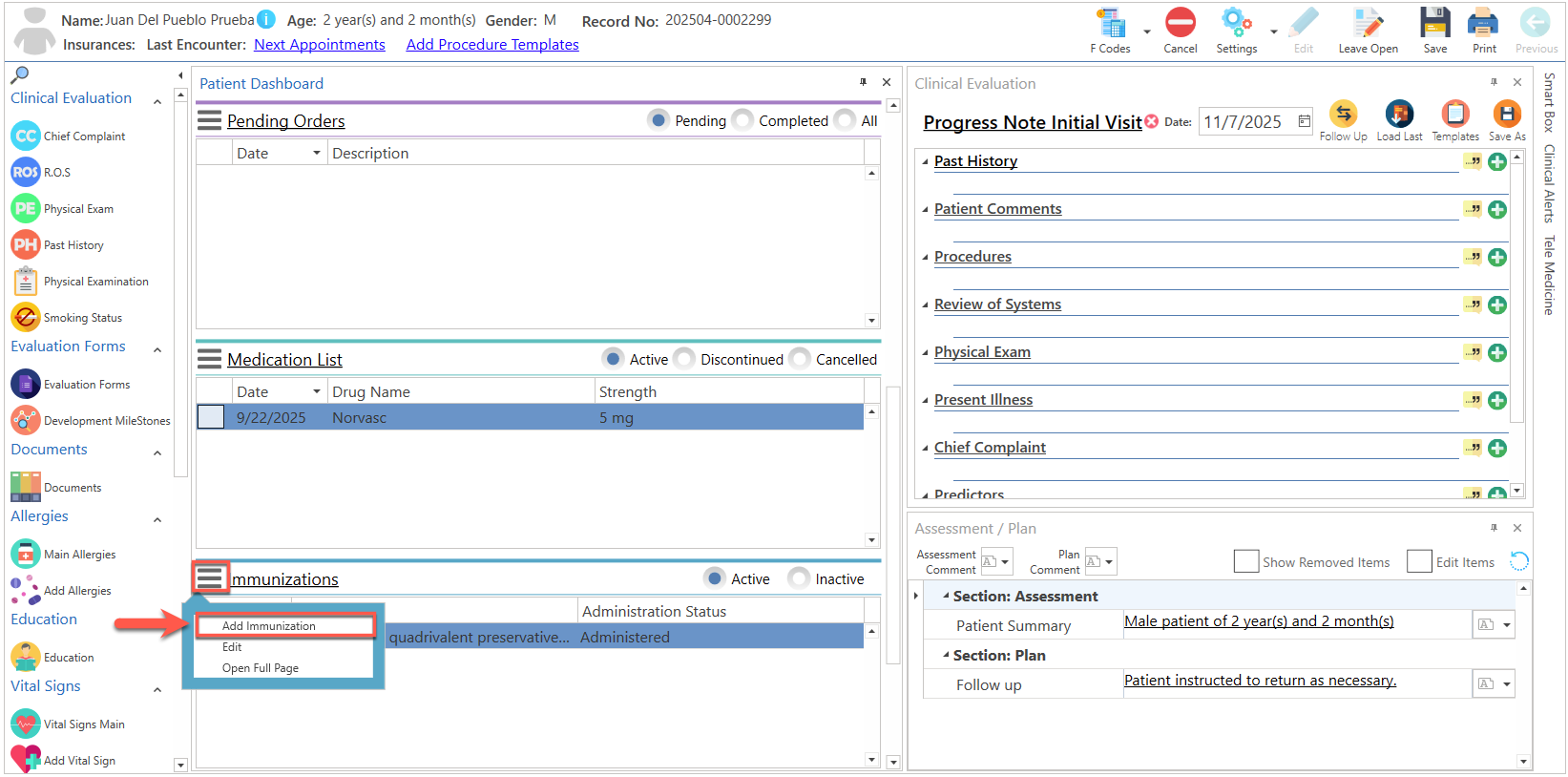The height and width of the screenshot is (777, 1568).
Task: Select Pending orders radio button
Action: tap(659, 120)
